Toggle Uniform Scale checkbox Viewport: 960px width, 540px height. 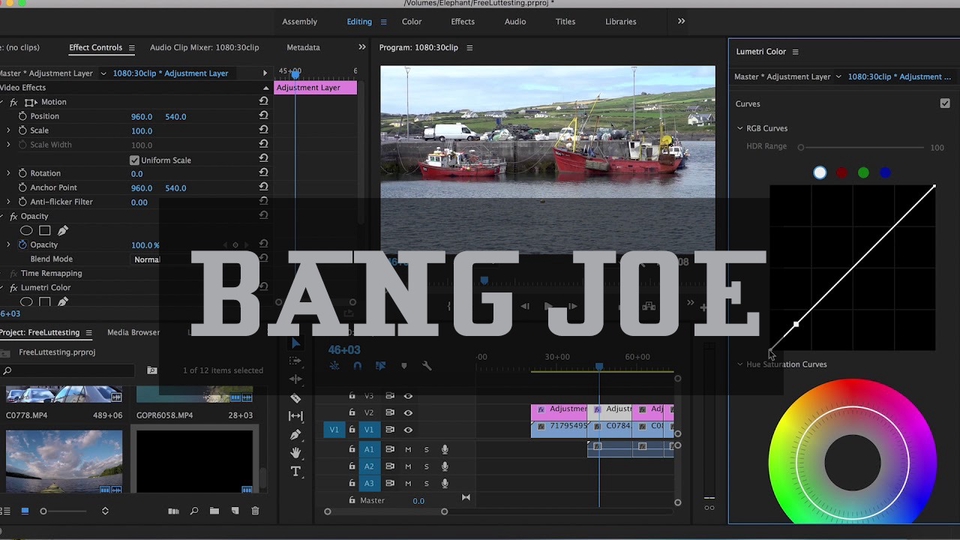coord(135,160)
